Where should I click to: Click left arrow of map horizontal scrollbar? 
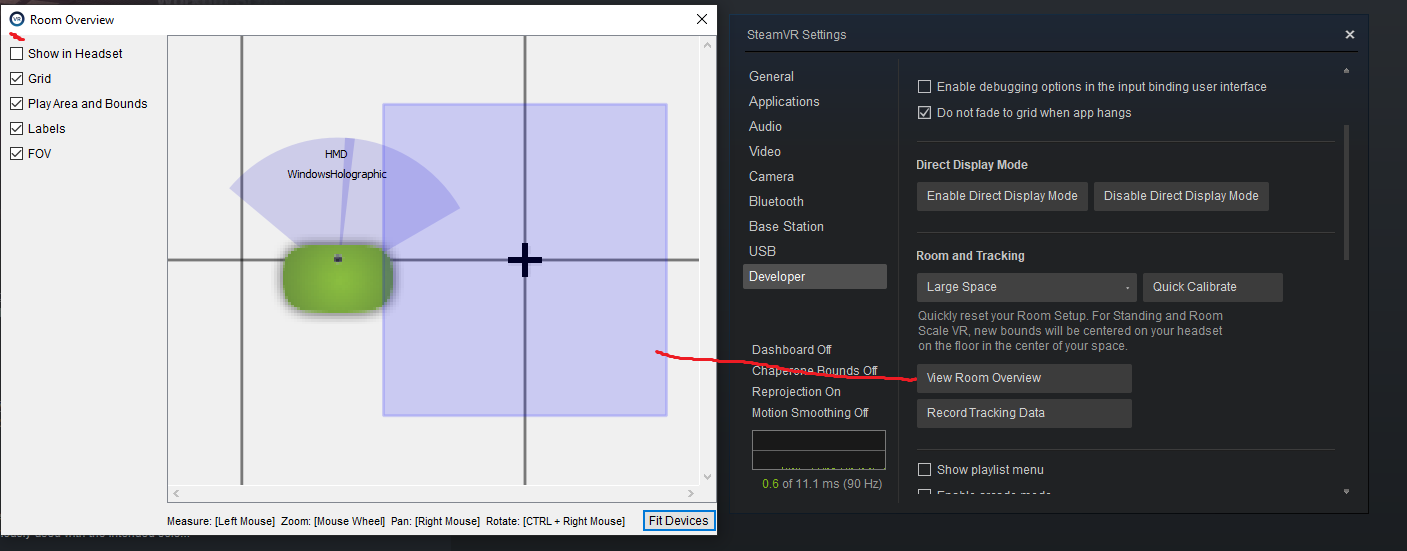click(x=176, y=494)
